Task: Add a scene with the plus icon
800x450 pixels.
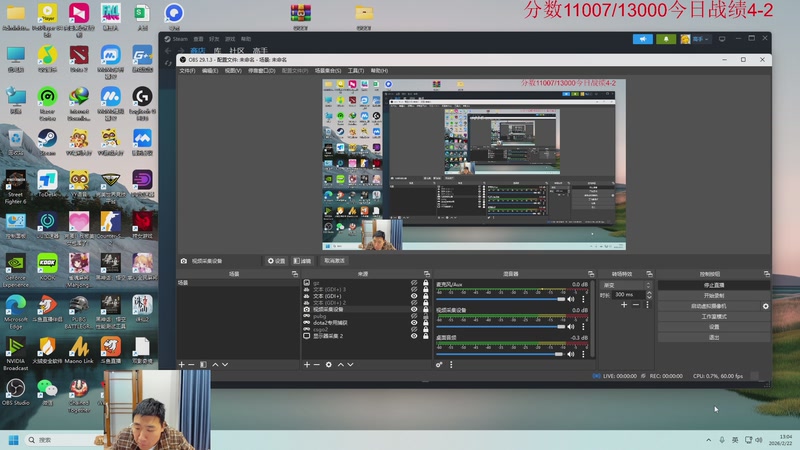Action: [x=181, y=365]
